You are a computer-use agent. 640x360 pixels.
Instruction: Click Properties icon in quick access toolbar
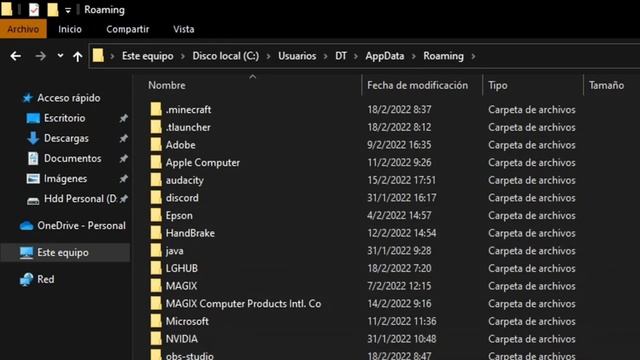(x=34, y=9)
